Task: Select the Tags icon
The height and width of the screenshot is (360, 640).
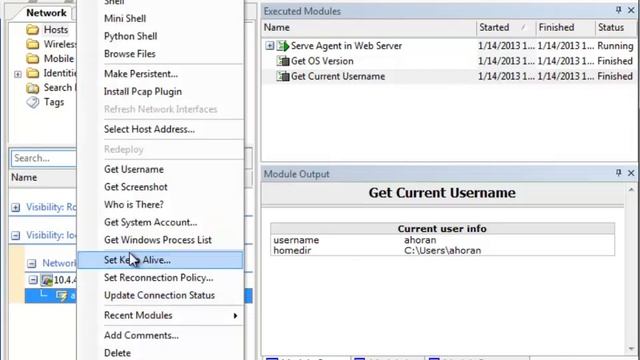Action: coord(33,102)
